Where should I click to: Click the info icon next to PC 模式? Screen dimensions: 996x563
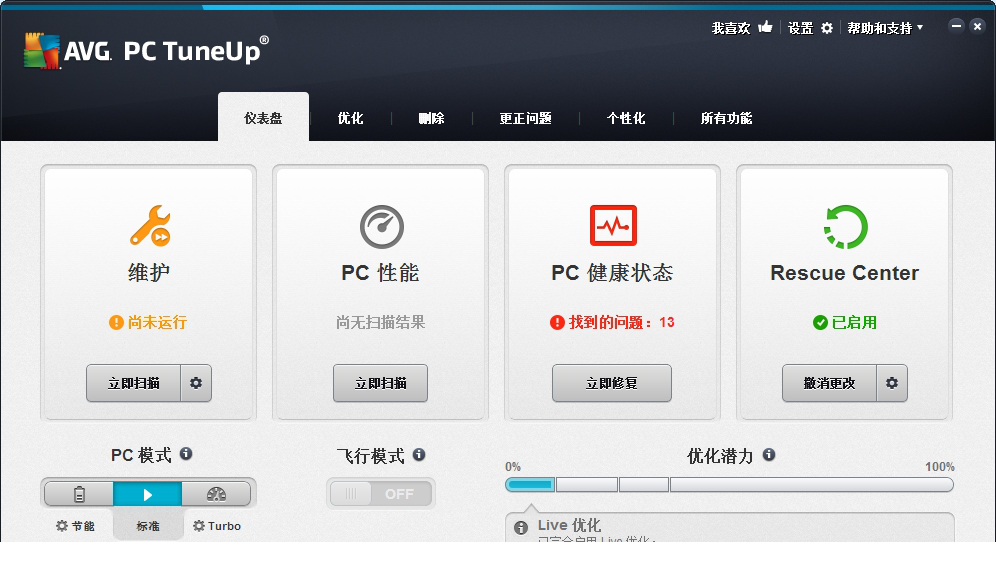click(x=185, y=454)
